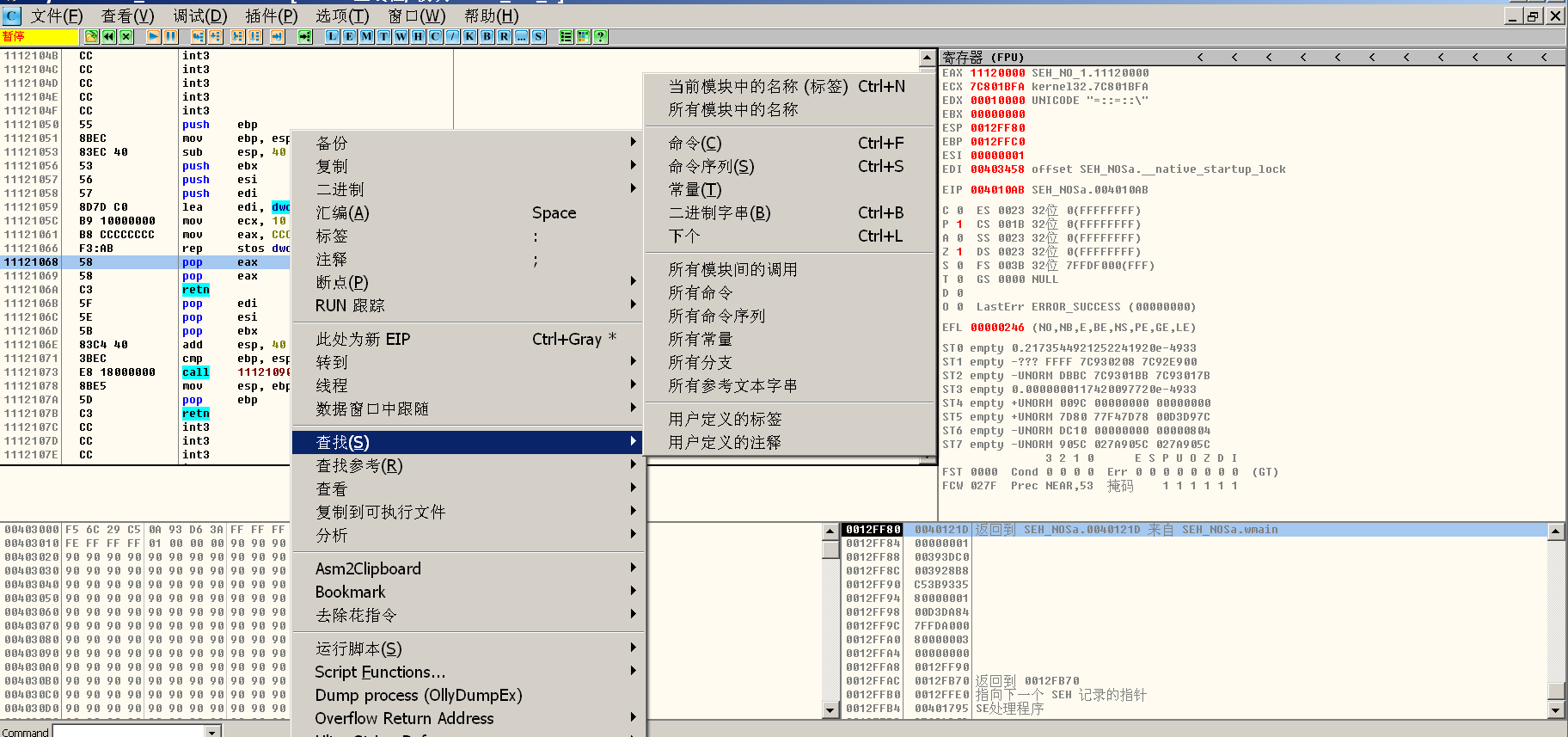This screenshot has width=1568, height=737.
Task: Click the Trace over toolbar icon
Action: [255, 36]
